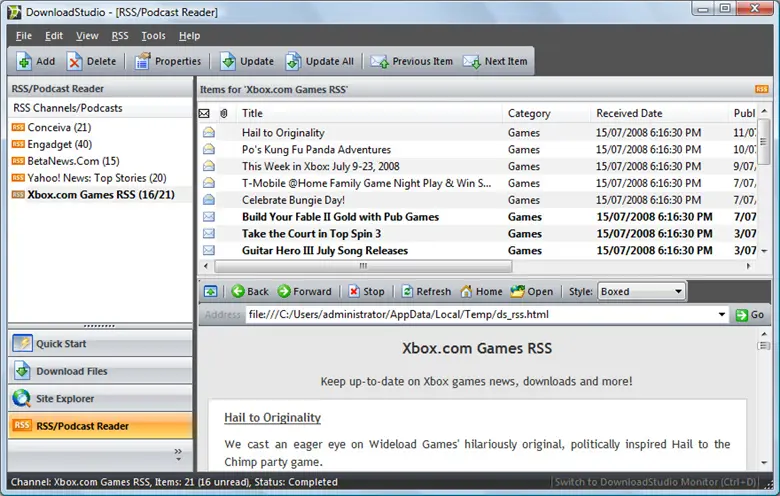Expand the address bar history dropdown

click(722, 314)
